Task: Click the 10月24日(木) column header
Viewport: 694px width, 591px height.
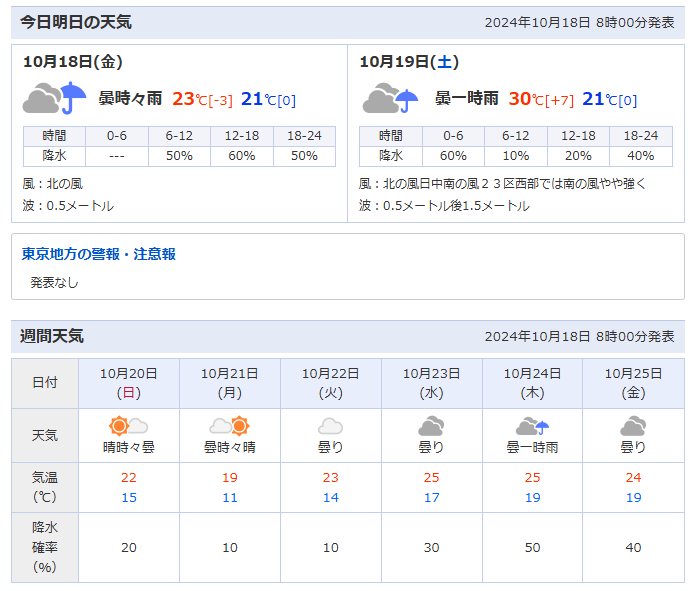Action: click(x=532, y=383)
